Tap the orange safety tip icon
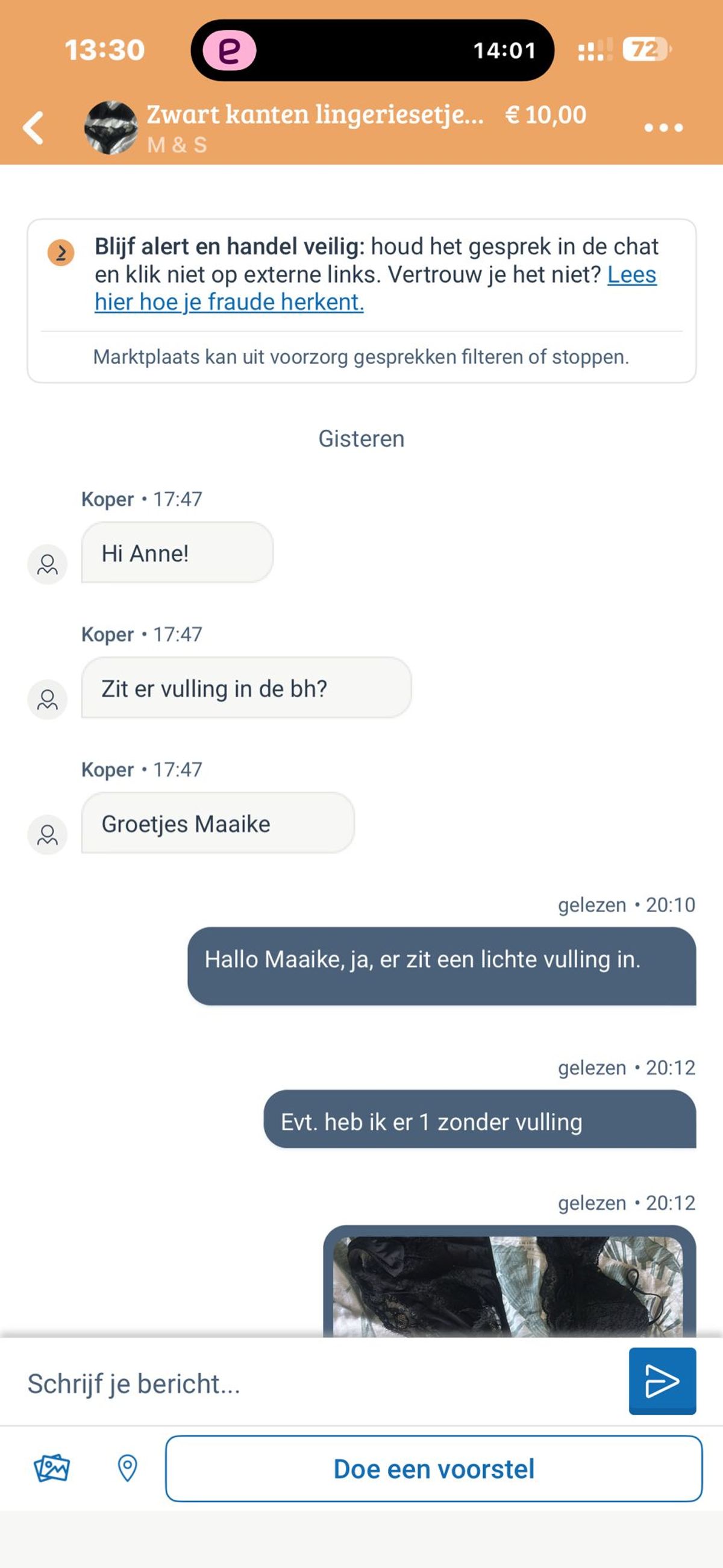This screenshot has width=723, height=1568. (61, 253)
